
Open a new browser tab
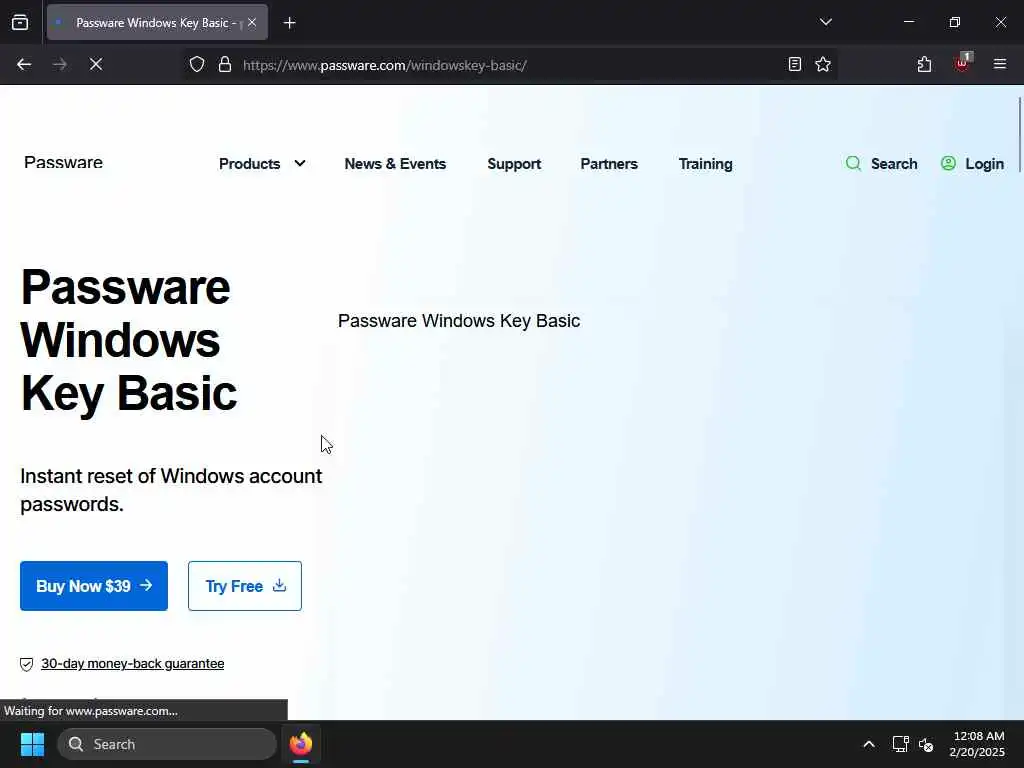point(289,23)
